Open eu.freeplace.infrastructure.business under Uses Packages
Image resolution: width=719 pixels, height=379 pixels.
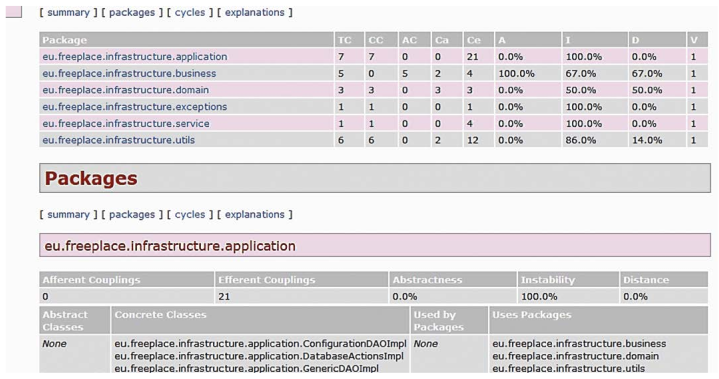tap(579, 344)
